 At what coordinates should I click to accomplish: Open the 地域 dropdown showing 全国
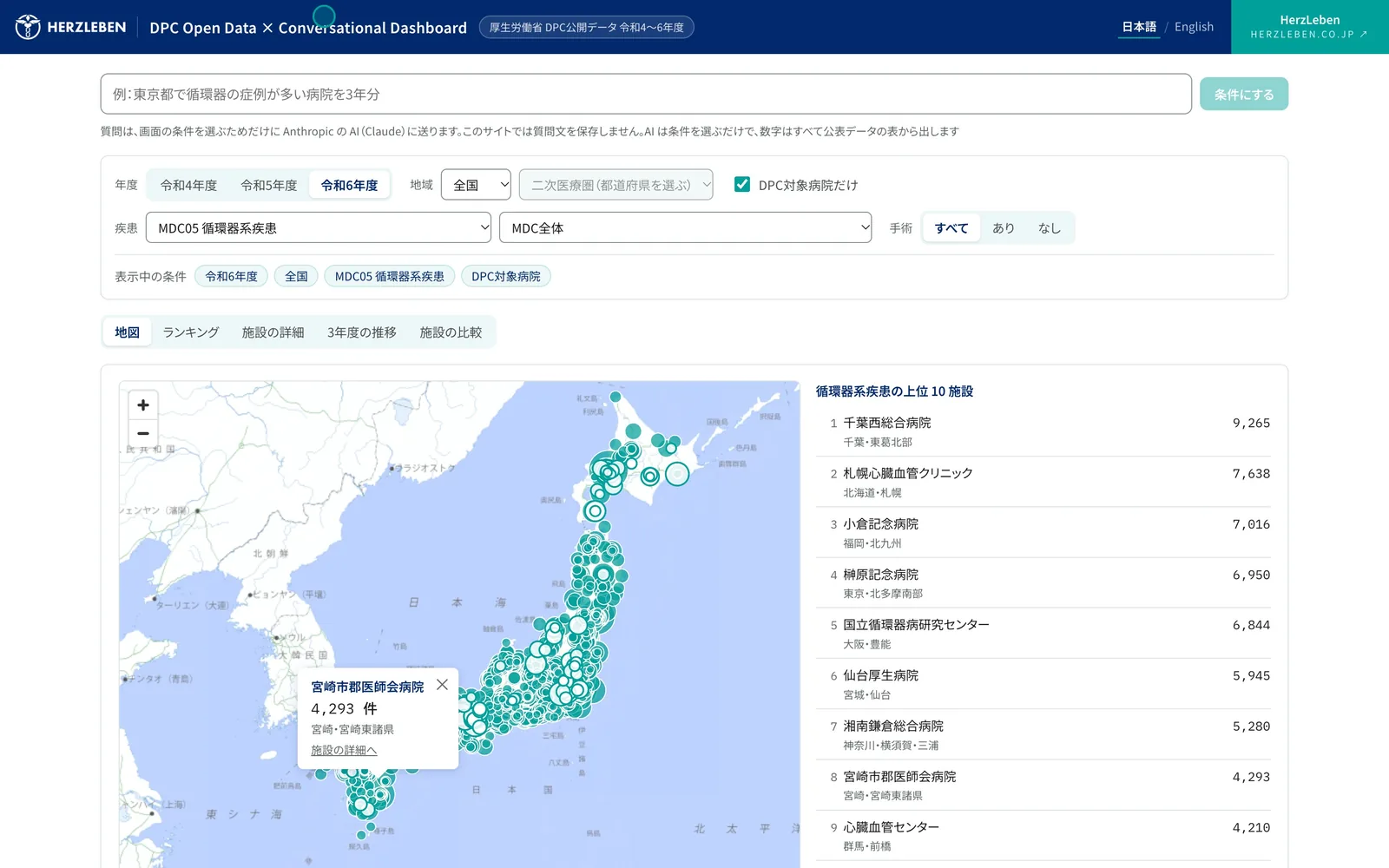(476, 185)
